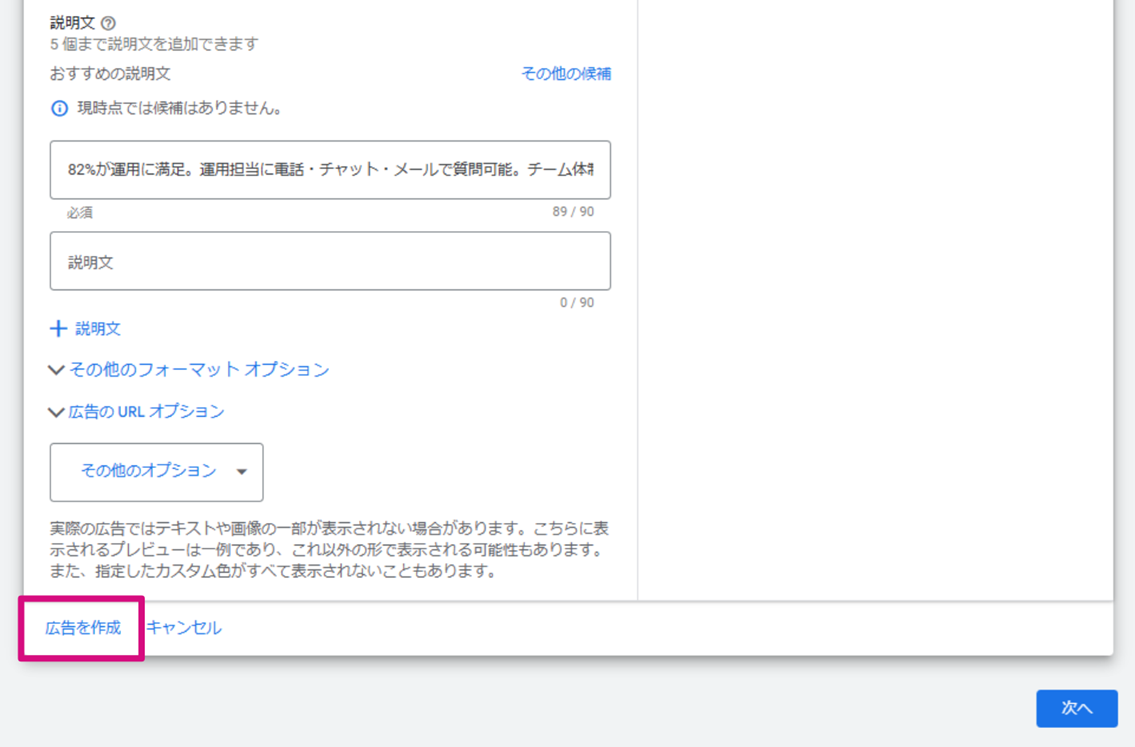Image resolution: width=1135 pixels, height=747 pixels.
Task: Click the blue 次へ button
Action: click(1077, 708)
